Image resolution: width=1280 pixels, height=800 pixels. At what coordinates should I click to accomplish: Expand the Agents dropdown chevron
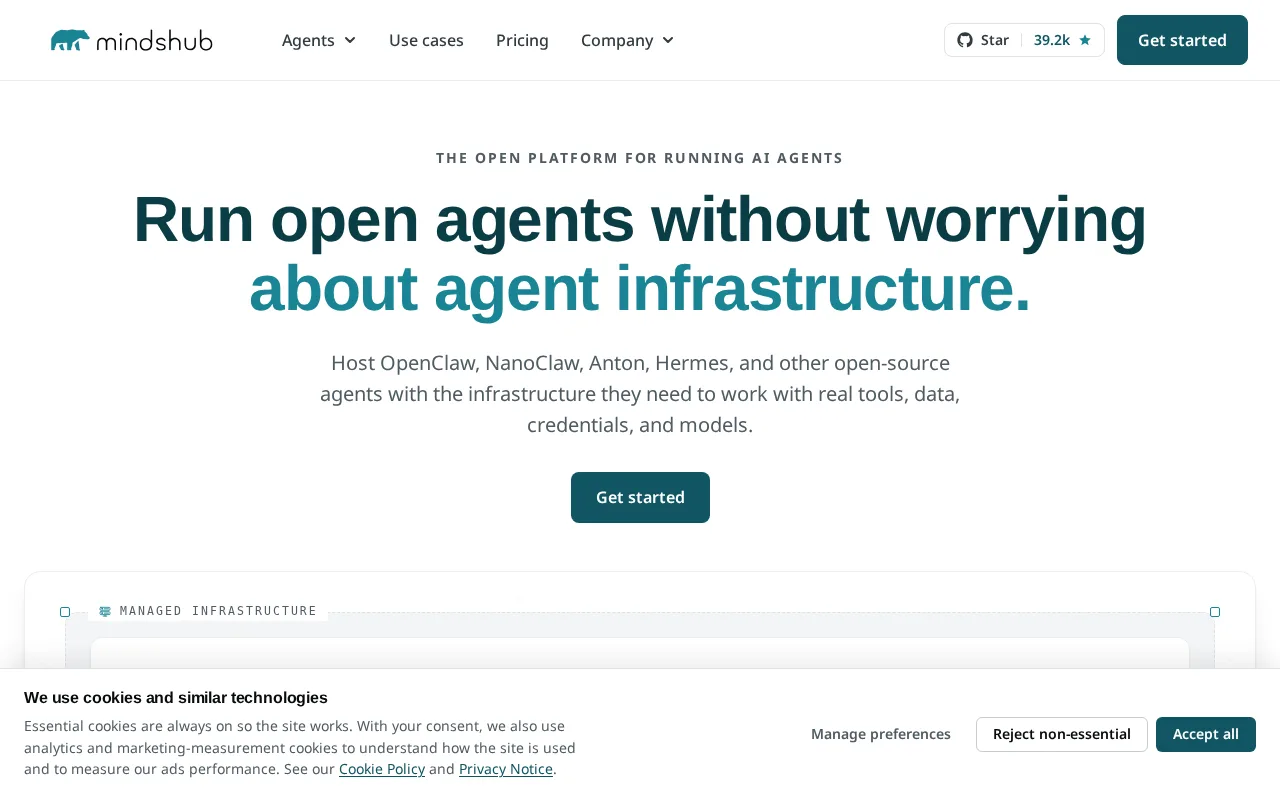coord(350,40)
